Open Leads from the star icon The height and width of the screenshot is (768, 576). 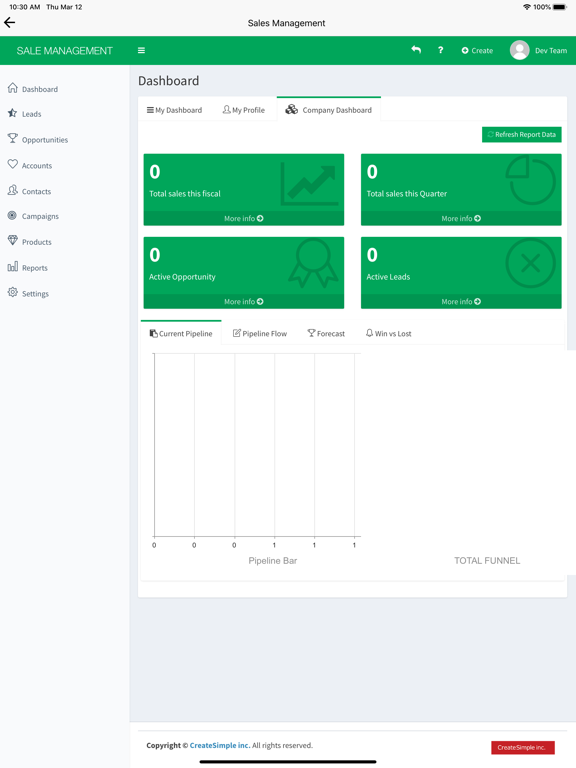click(12, 113)
